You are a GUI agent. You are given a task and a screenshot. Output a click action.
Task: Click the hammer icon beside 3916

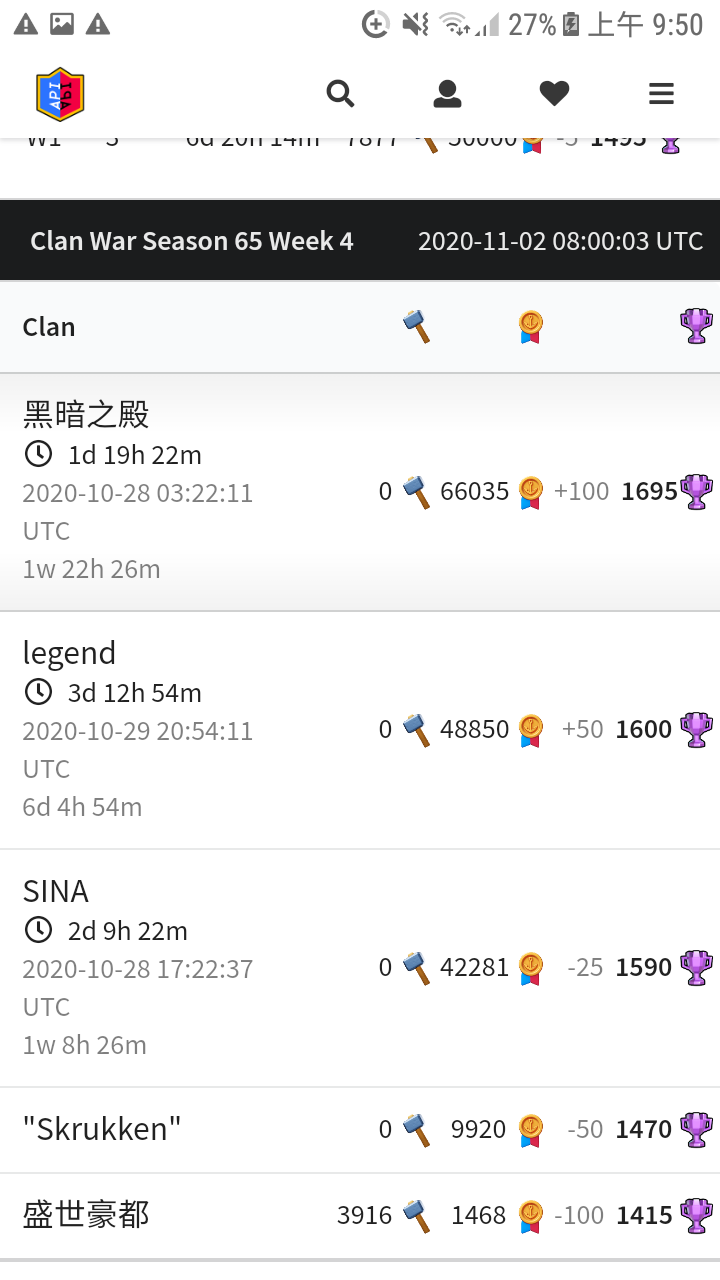[417, 1215]
